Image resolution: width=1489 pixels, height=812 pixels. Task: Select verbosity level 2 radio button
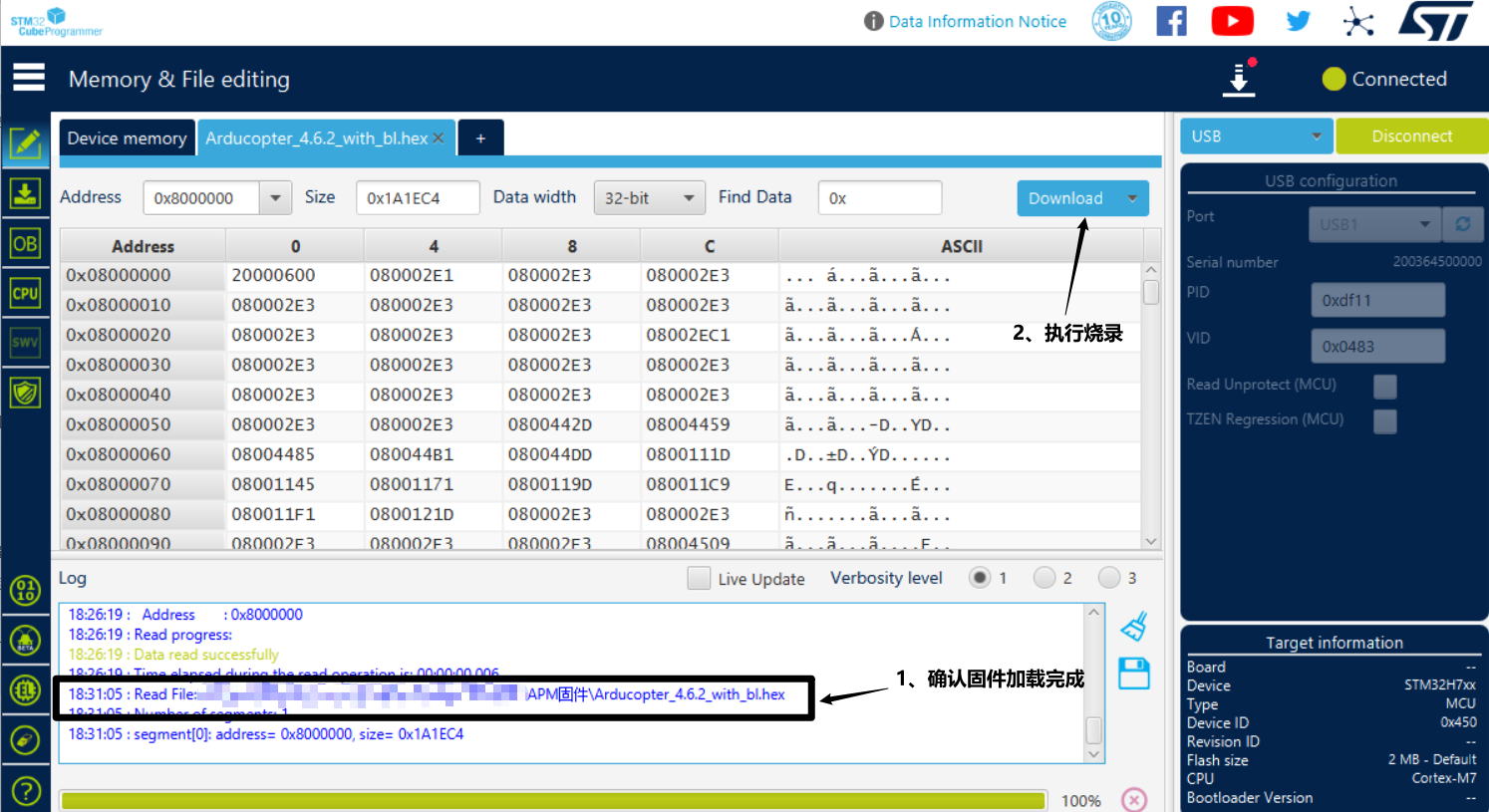(1044, 578)
